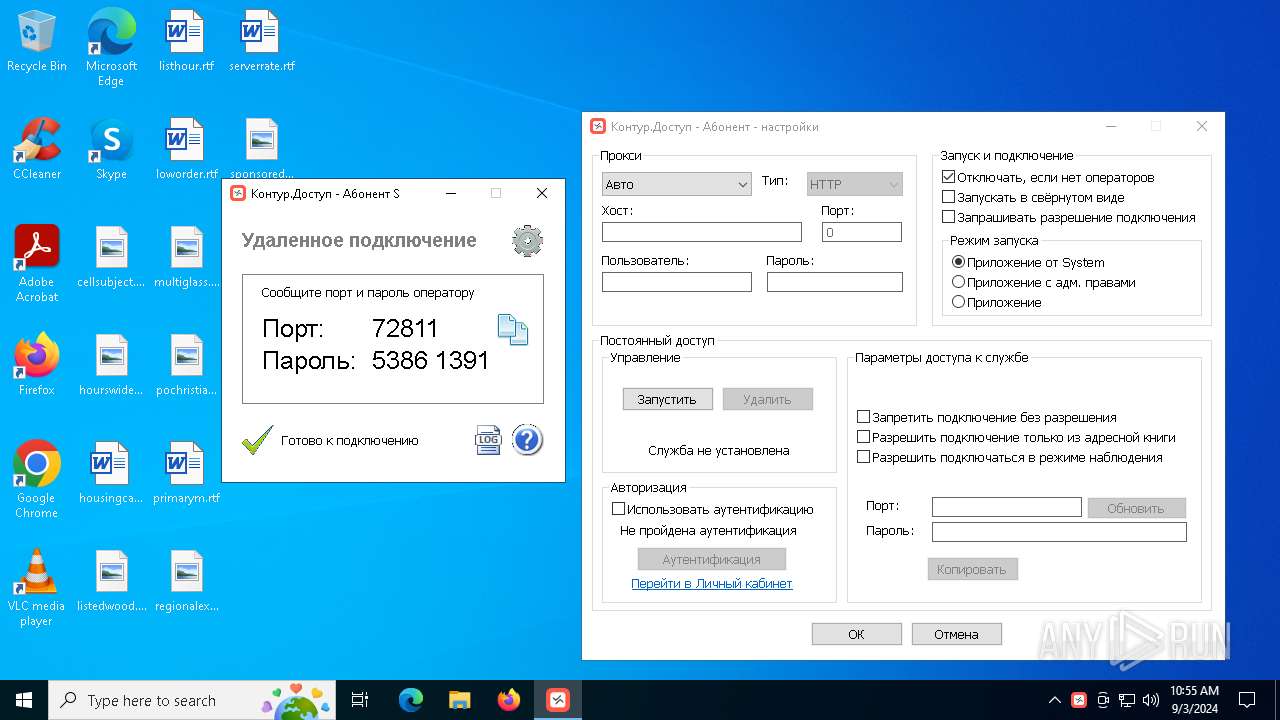The width and height of the screenshot is (1280, 720).
Task: Select plain 'Приложение' launch mode
Action: (958, 302)
